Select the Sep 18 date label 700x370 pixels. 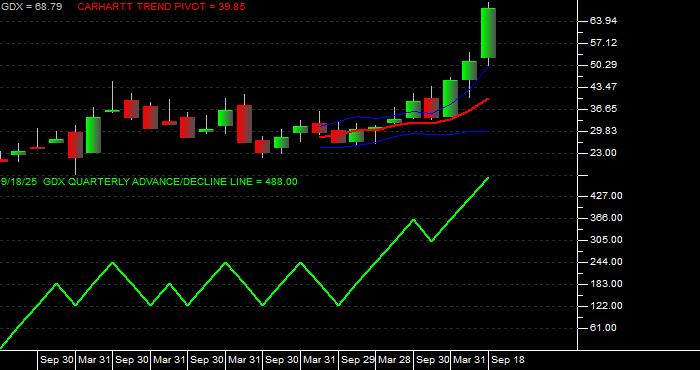[508, 360]
